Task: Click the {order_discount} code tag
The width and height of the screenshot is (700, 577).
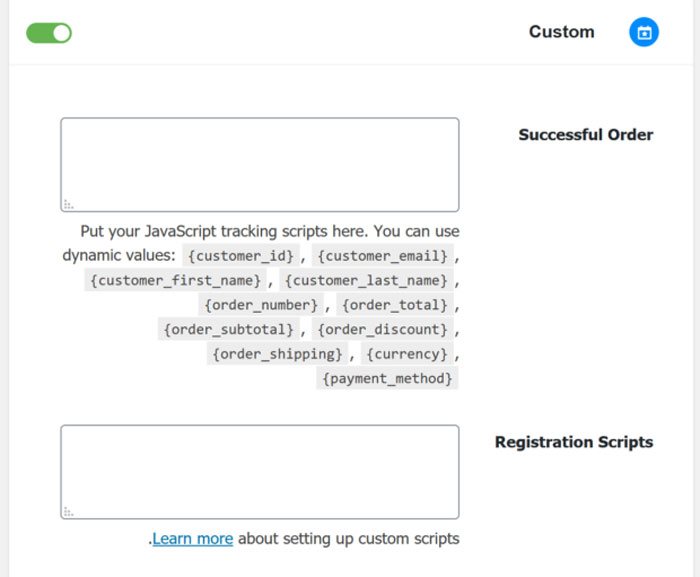Action: click(383, 330)
